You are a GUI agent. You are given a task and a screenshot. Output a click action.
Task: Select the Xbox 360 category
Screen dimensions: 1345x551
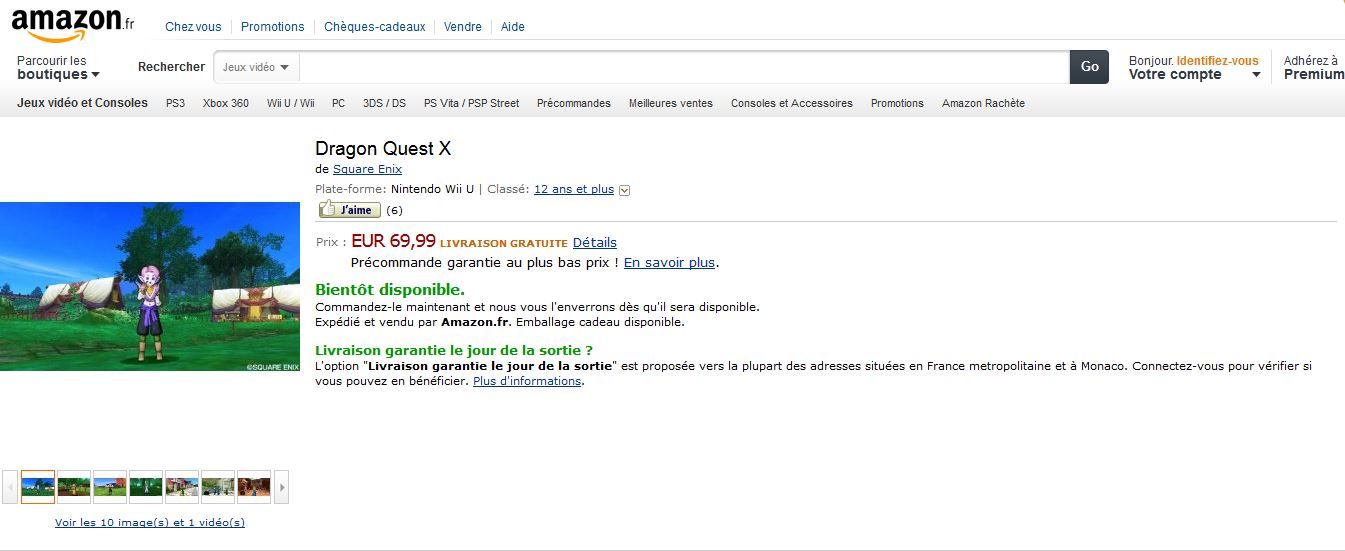tap(226, 103)
